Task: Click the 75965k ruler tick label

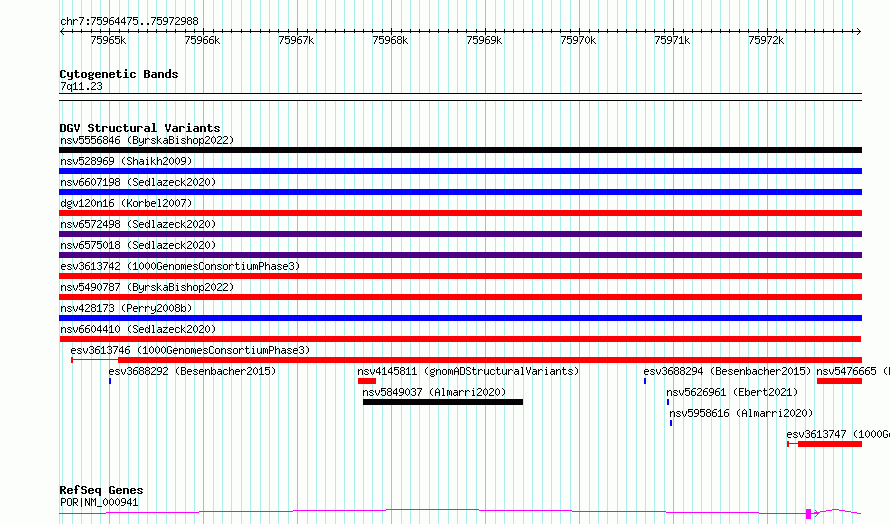Action: [x=108, y=40]
